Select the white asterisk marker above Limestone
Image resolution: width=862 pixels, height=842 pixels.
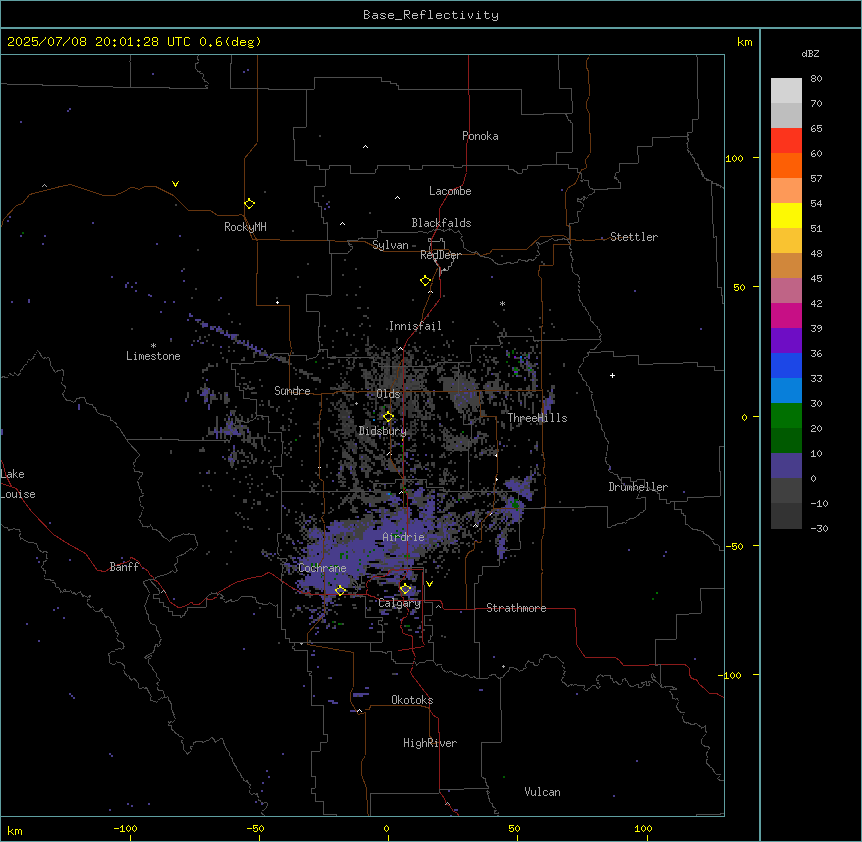coord(153,346)
